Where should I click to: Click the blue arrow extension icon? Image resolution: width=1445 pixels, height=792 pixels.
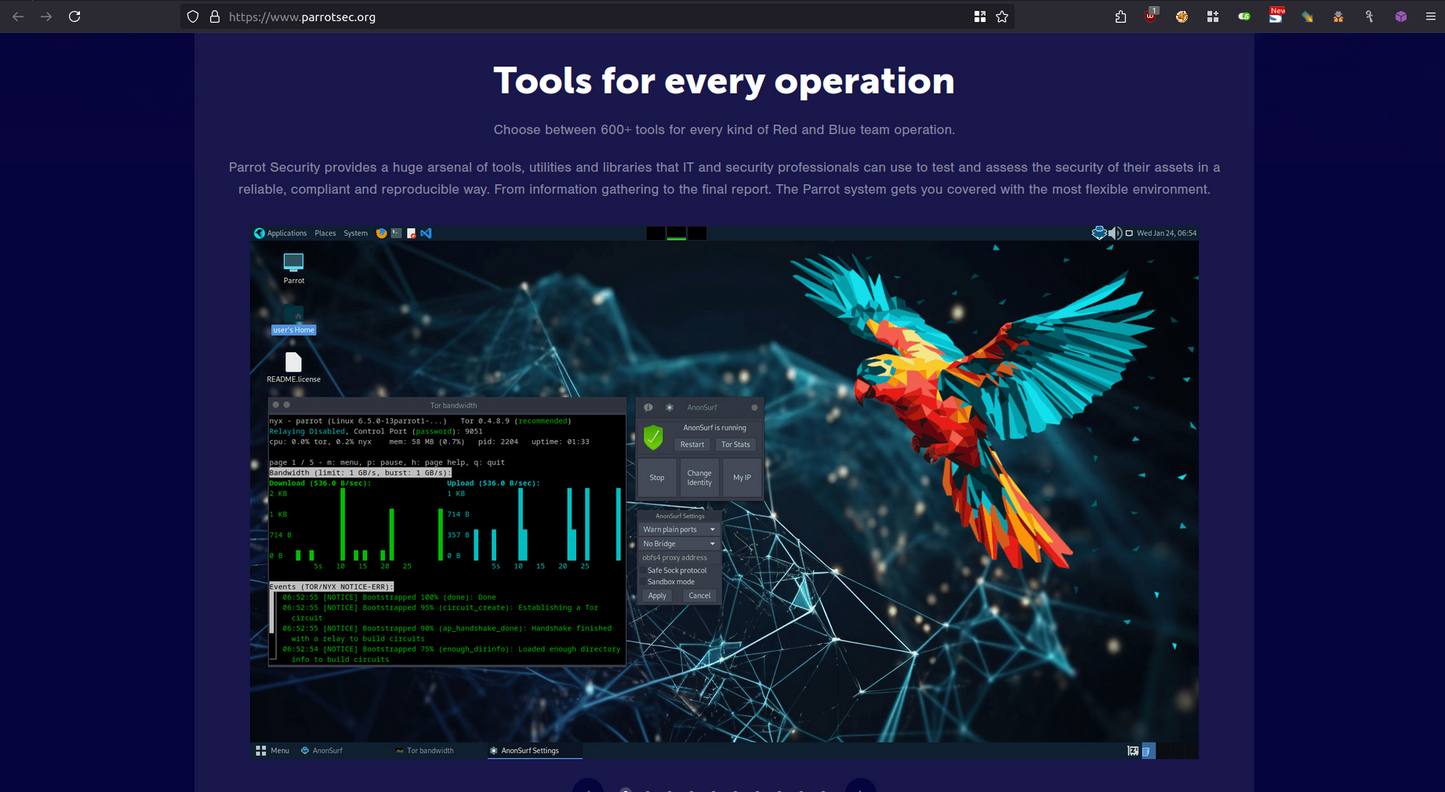(1307, 17)
